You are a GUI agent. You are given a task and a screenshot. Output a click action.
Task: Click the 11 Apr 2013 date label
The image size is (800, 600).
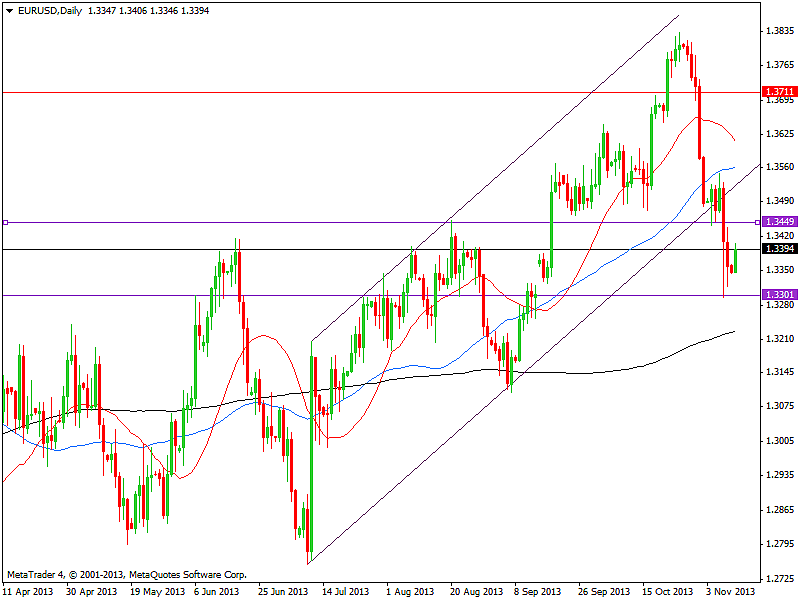pos(27,591)
